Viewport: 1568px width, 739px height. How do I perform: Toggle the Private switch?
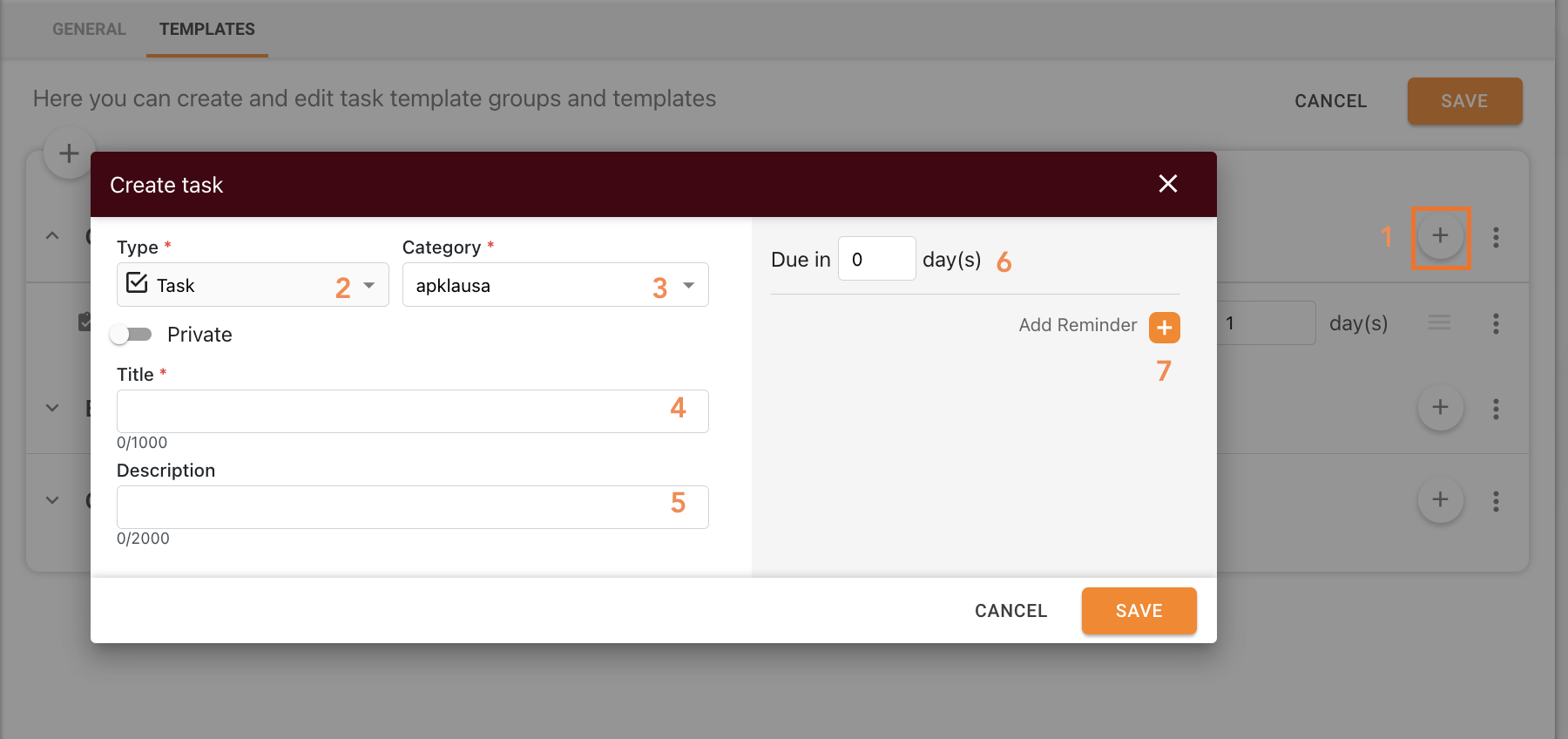tap(132, 334)
